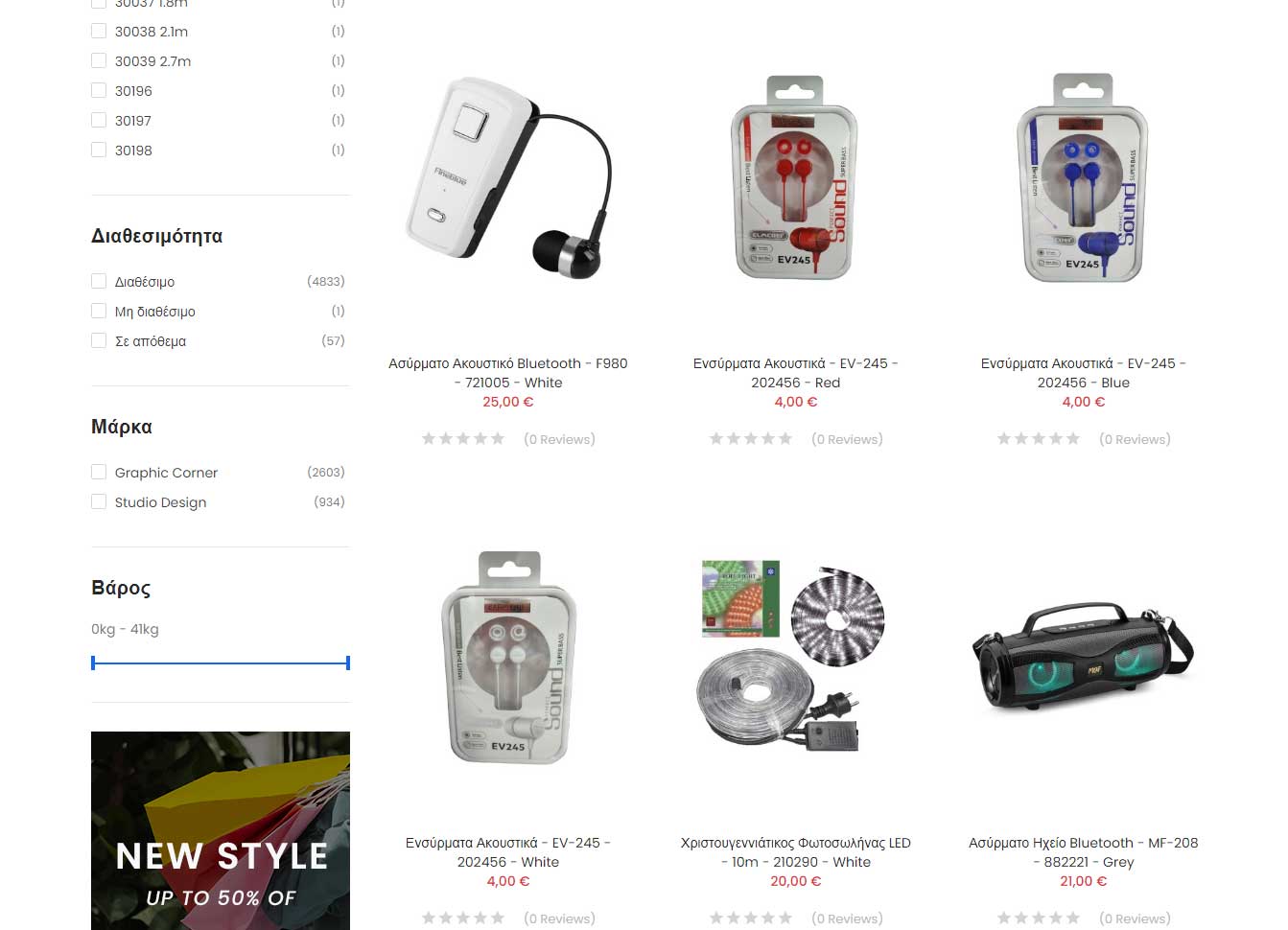Open the F980 Bluetooth earphone product image
Screen dimensions: 1288x930
(508, 177)
